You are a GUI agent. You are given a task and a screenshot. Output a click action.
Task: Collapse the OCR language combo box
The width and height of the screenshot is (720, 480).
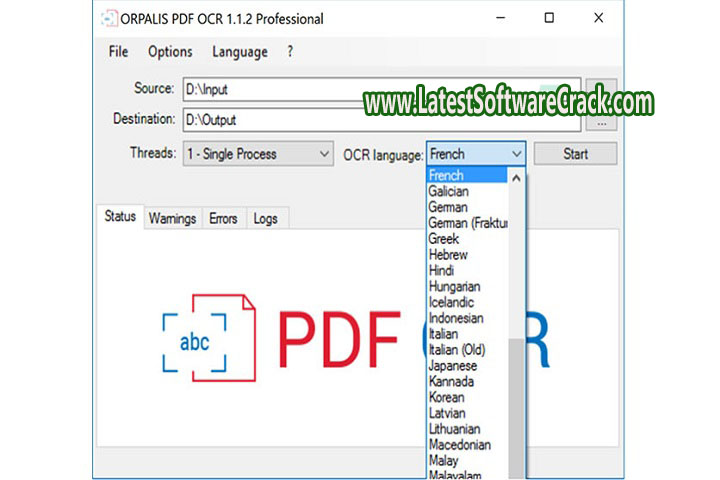click(516, 154)
